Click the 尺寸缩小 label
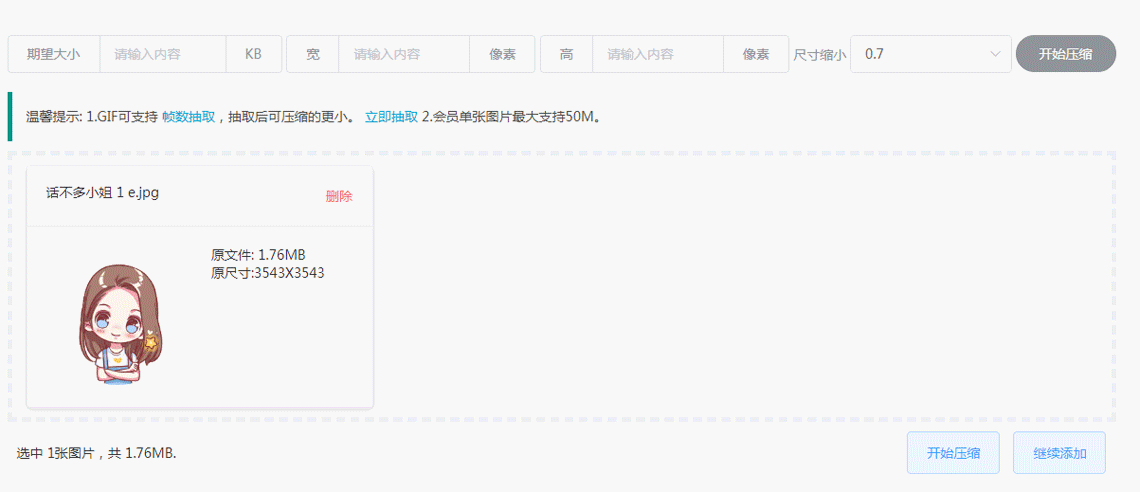Viewport: 1140px width, 492px height. click(819, 55)
